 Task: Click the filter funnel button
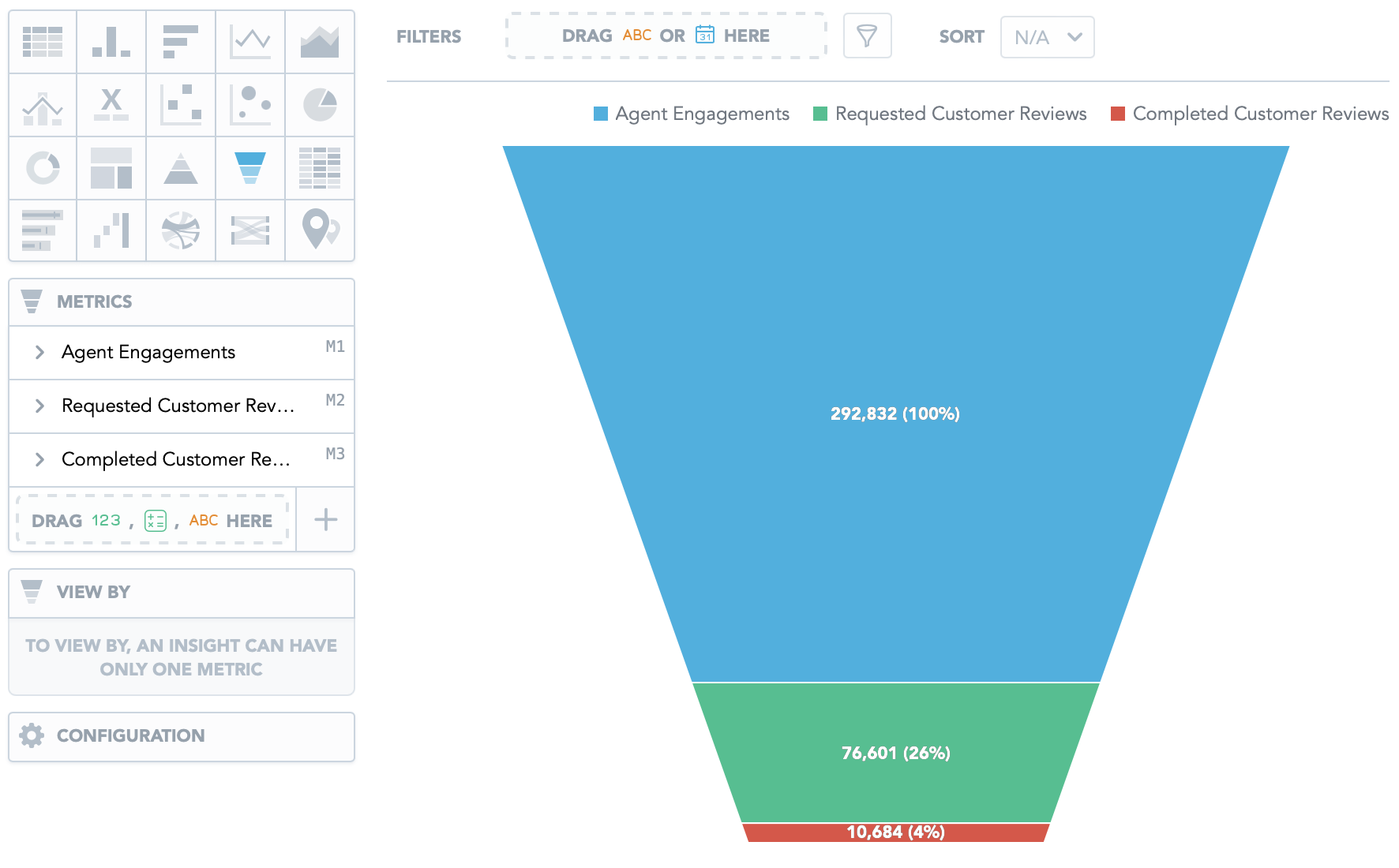(867, 36)
